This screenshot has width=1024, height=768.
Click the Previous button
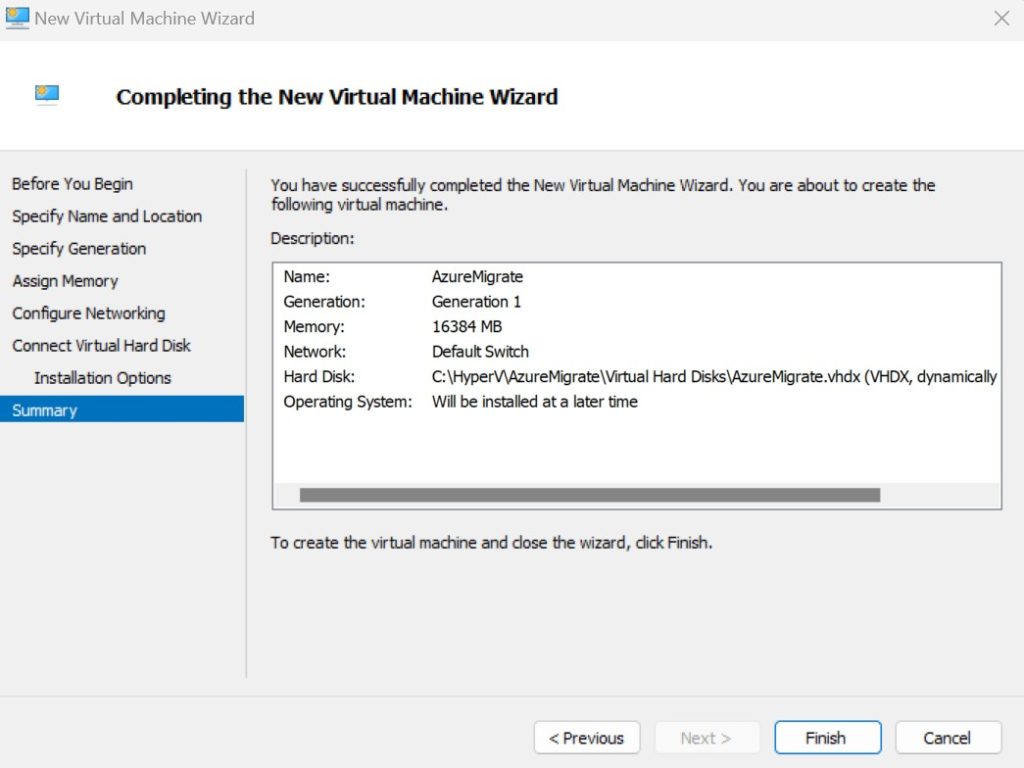tap(586, 738)
